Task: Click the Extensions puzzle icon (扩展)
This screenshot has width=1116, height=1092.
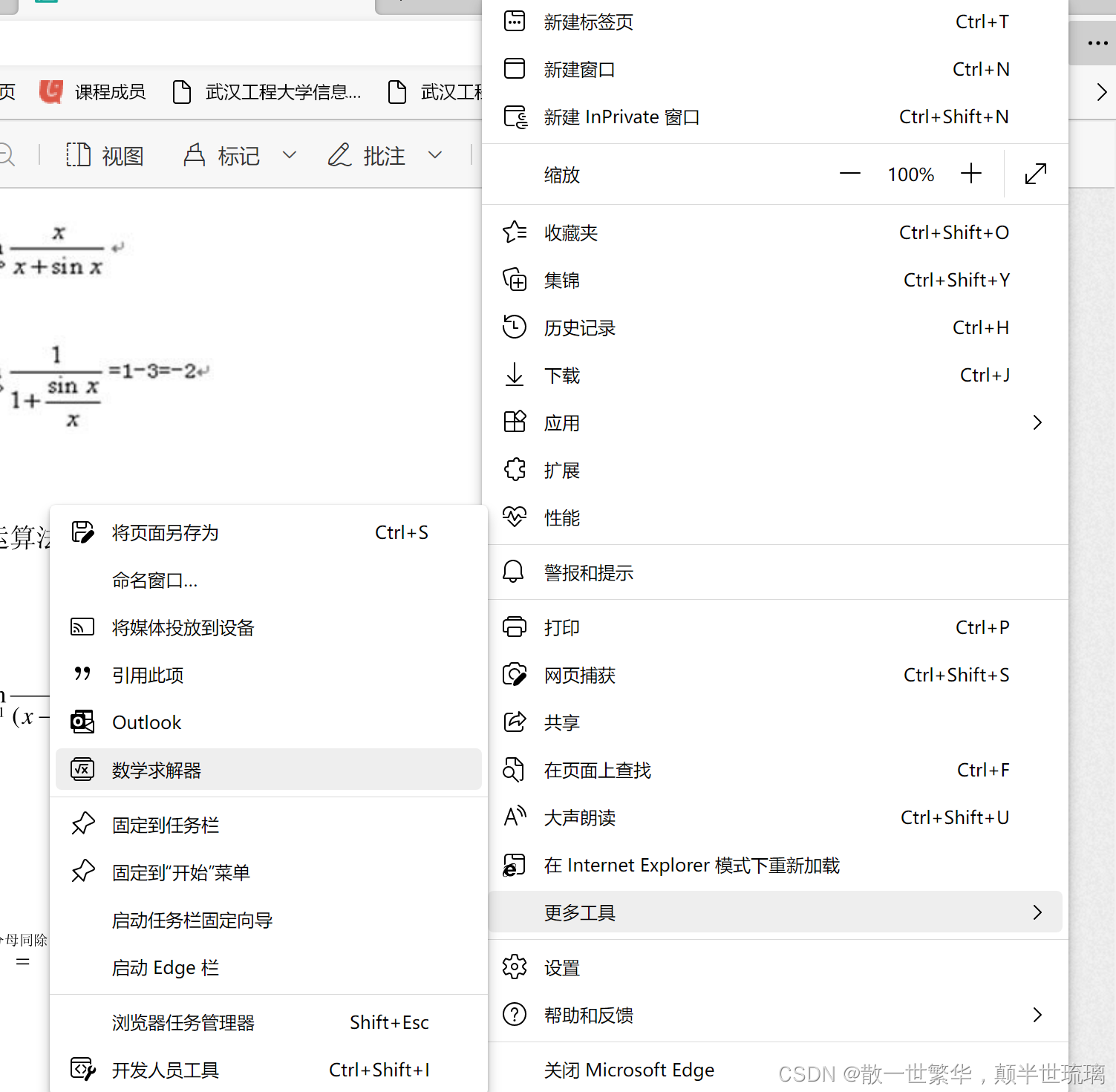Action: click(515, 470)
